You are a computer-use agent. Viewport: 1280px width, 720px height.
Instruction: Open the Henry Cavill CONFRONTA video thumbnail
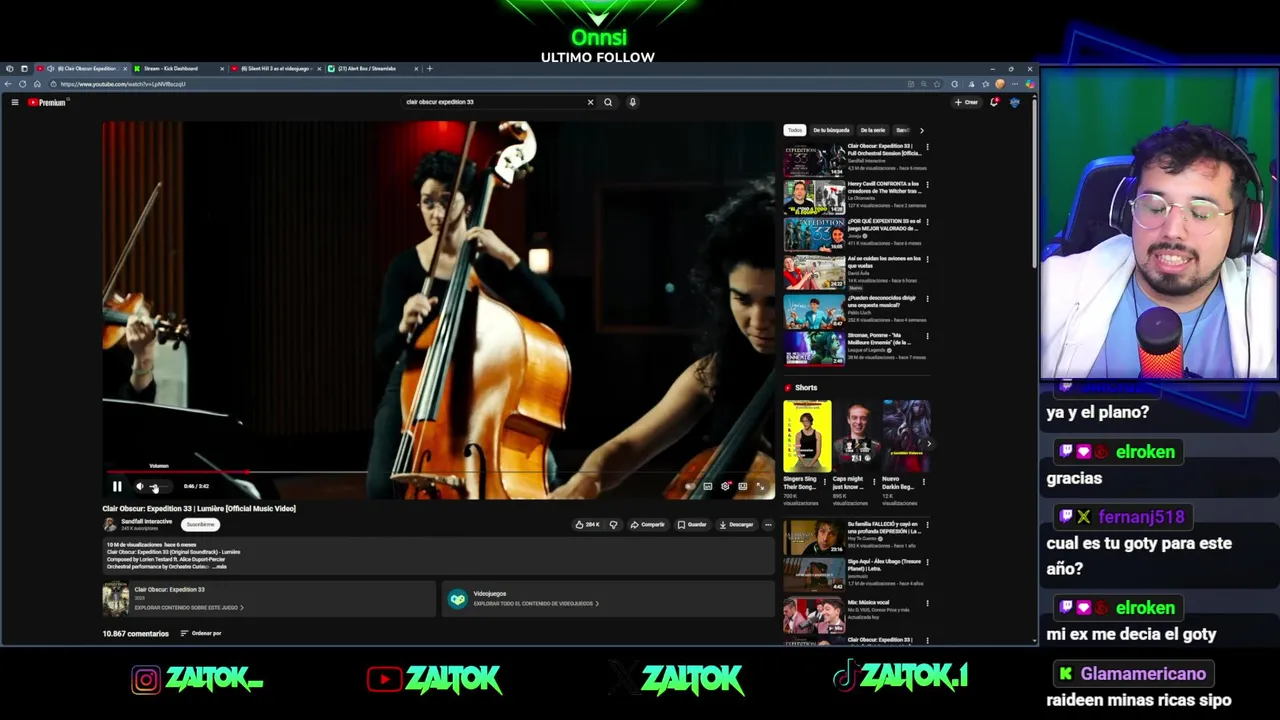[x=814, y=197]
